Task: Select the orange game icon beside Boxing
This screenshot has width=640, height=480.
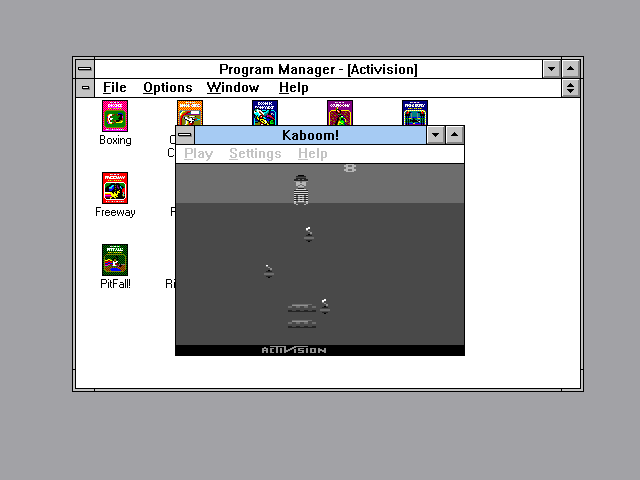Action: click(190, 113)
